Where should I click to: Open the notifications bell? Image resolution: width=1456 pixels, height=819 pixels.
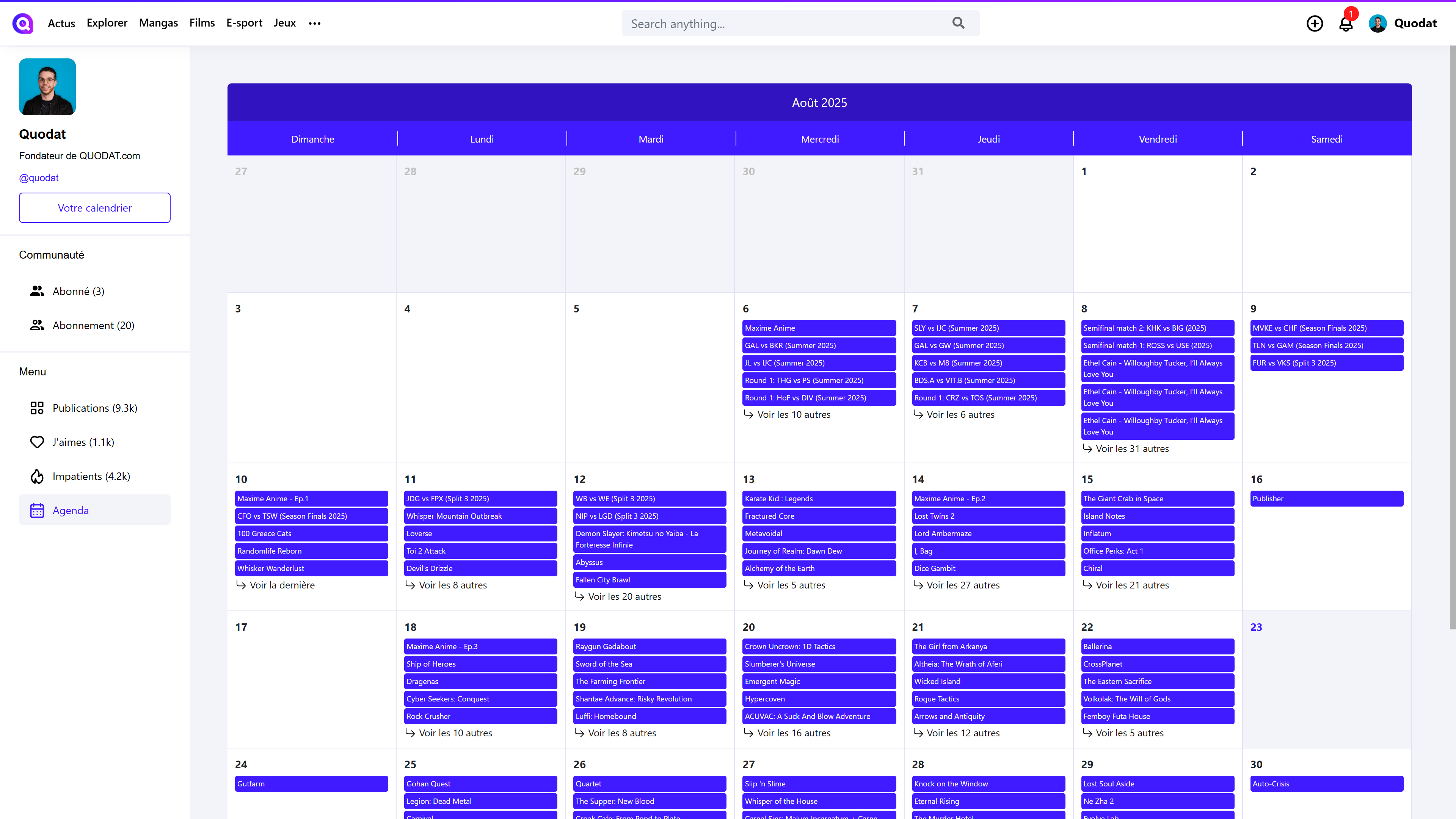(1346, 24)
